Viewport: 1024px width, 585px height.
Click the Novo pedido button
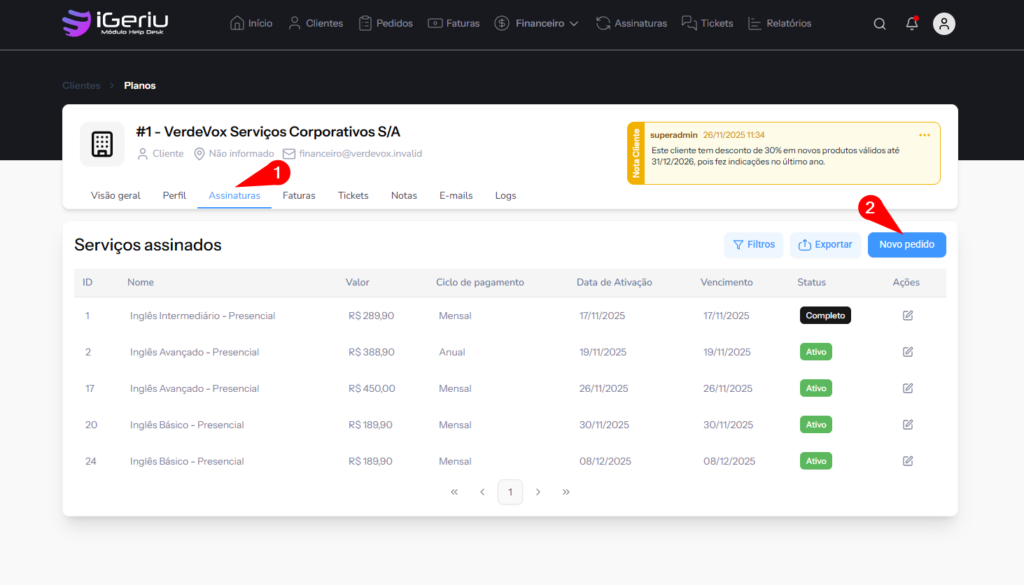tap(906, 245)
